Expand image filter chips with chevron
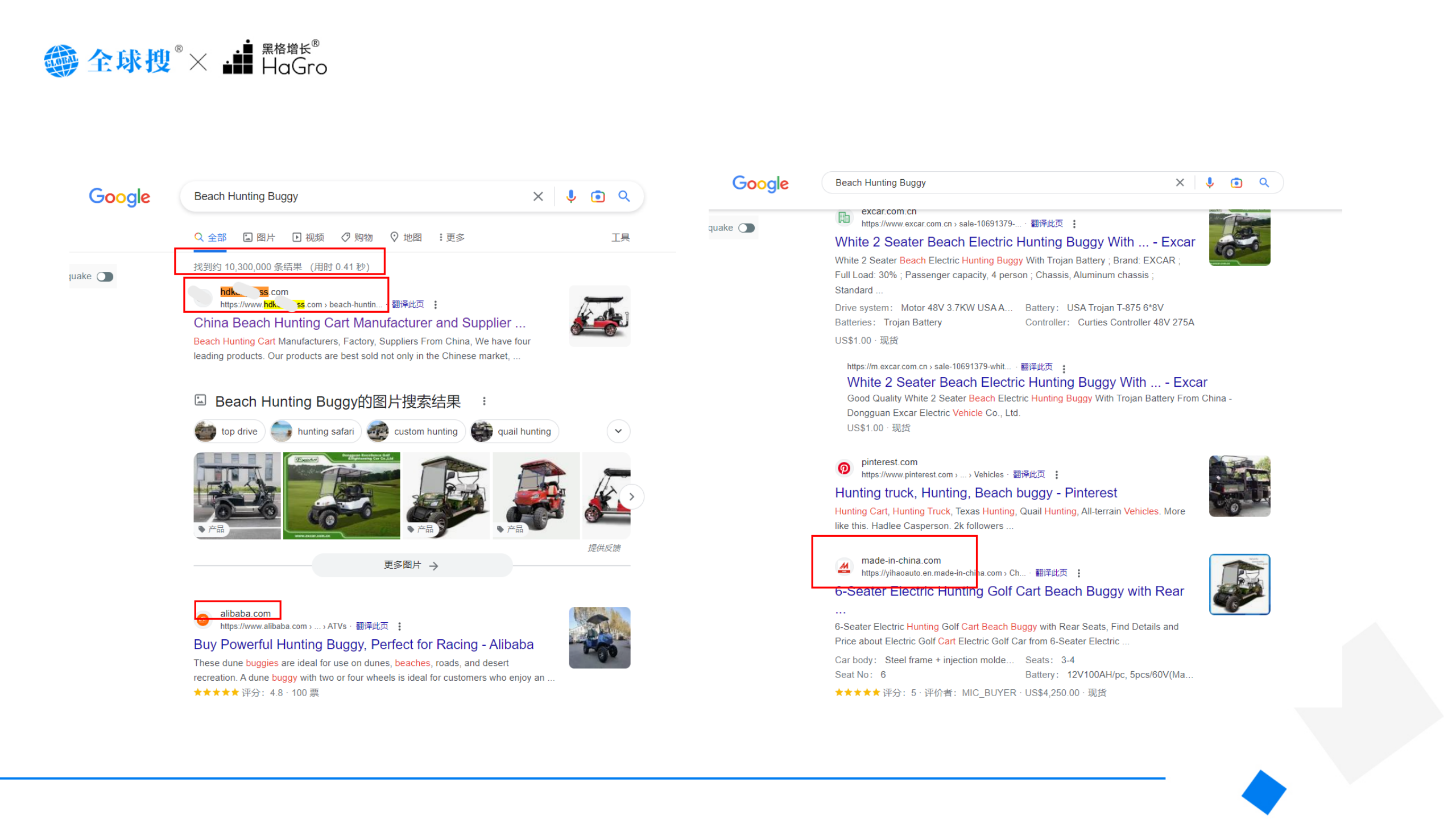The image size is (1456, 819). point(618,431)
